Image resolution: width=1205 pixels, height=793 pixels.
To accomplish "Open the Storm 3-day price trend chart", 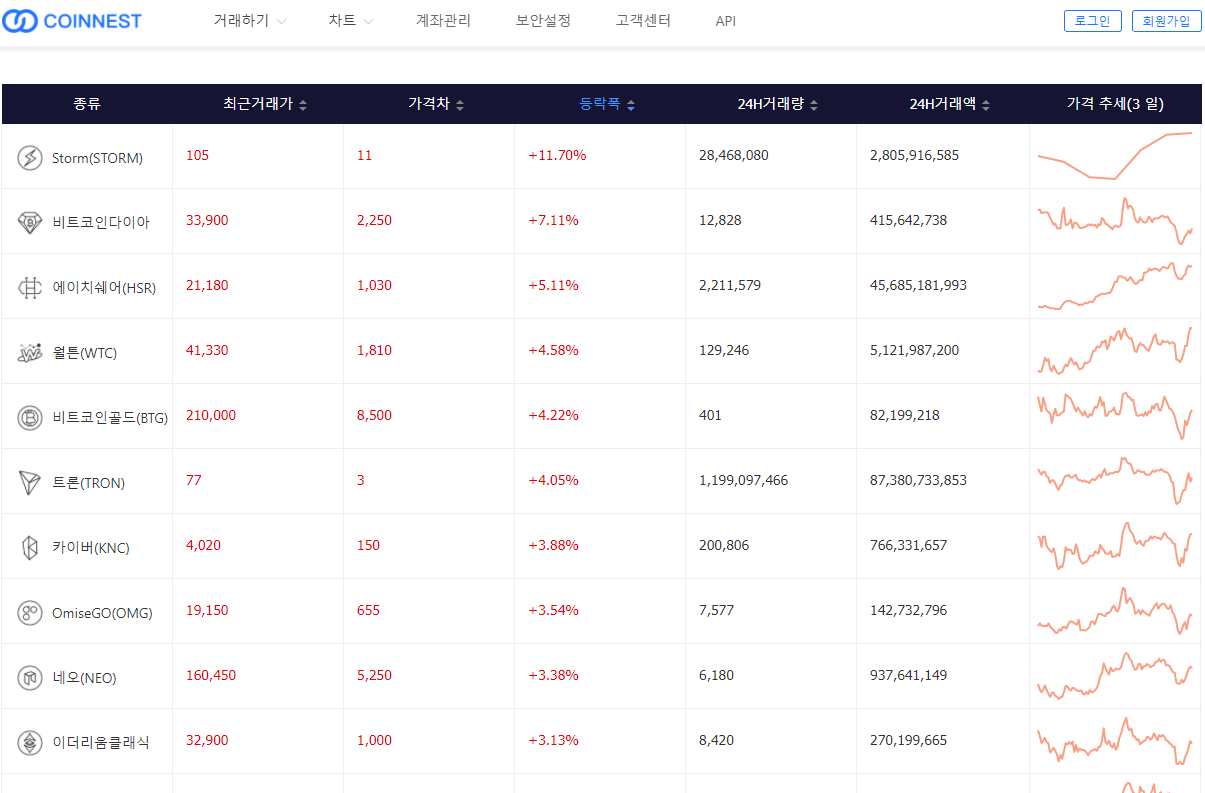I will point(1114,156).
